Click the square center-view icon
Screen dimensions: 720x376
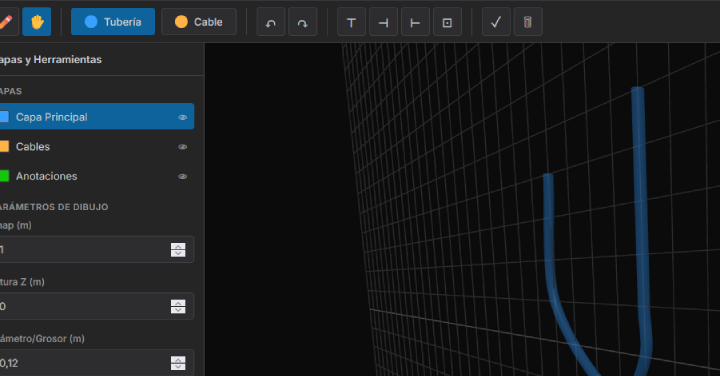pos(447,22)
